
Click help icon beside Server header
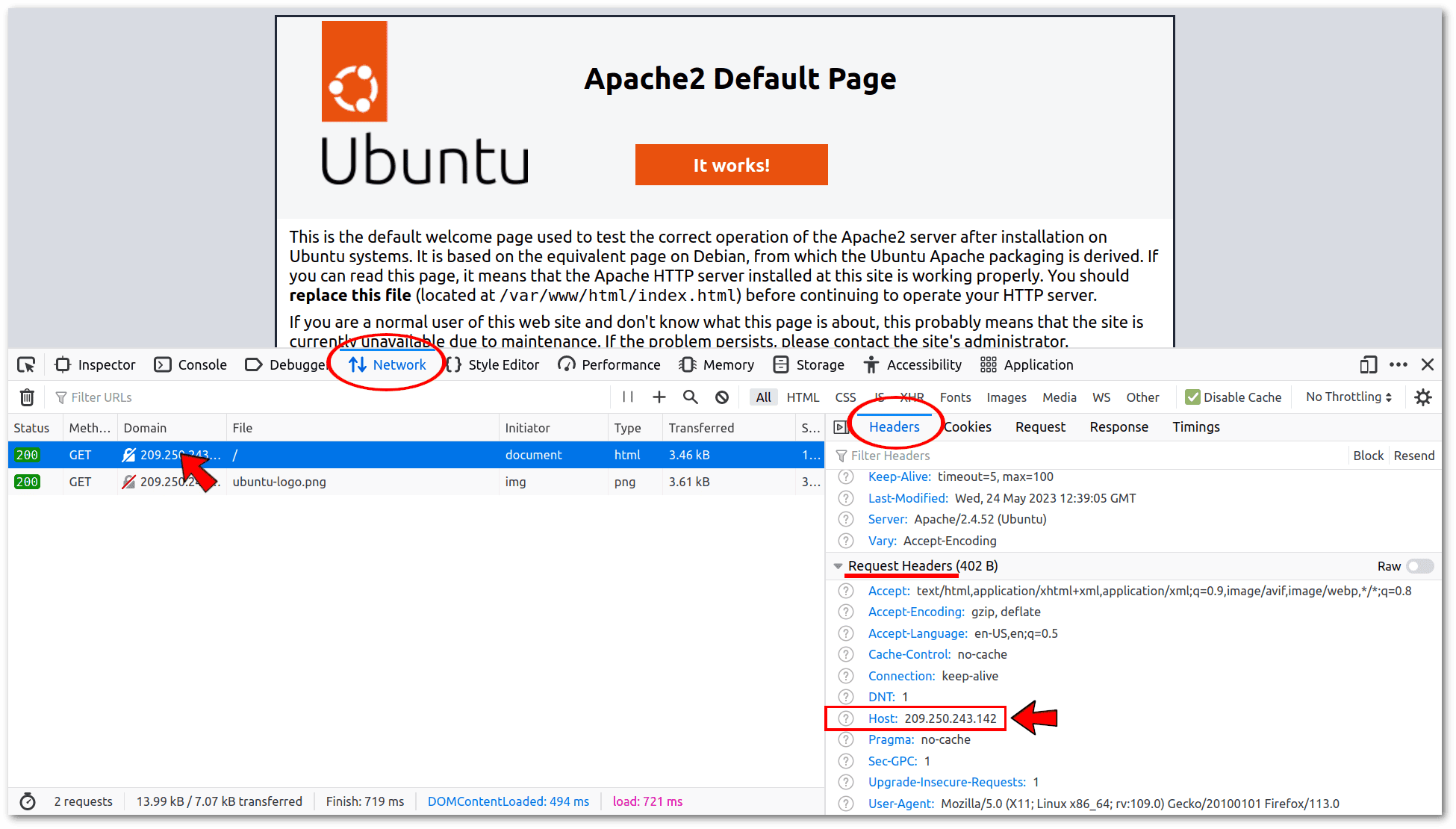coord(845,519)
